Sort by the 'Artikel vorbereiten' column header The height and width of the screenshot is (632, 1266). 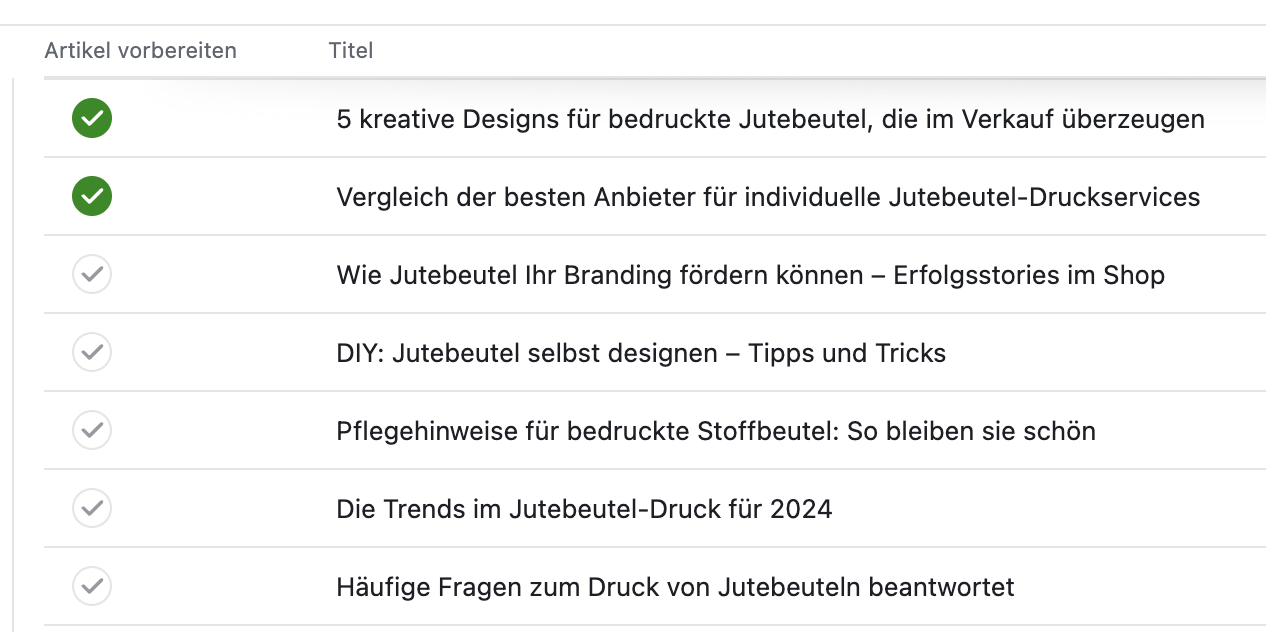pos(141,50)
